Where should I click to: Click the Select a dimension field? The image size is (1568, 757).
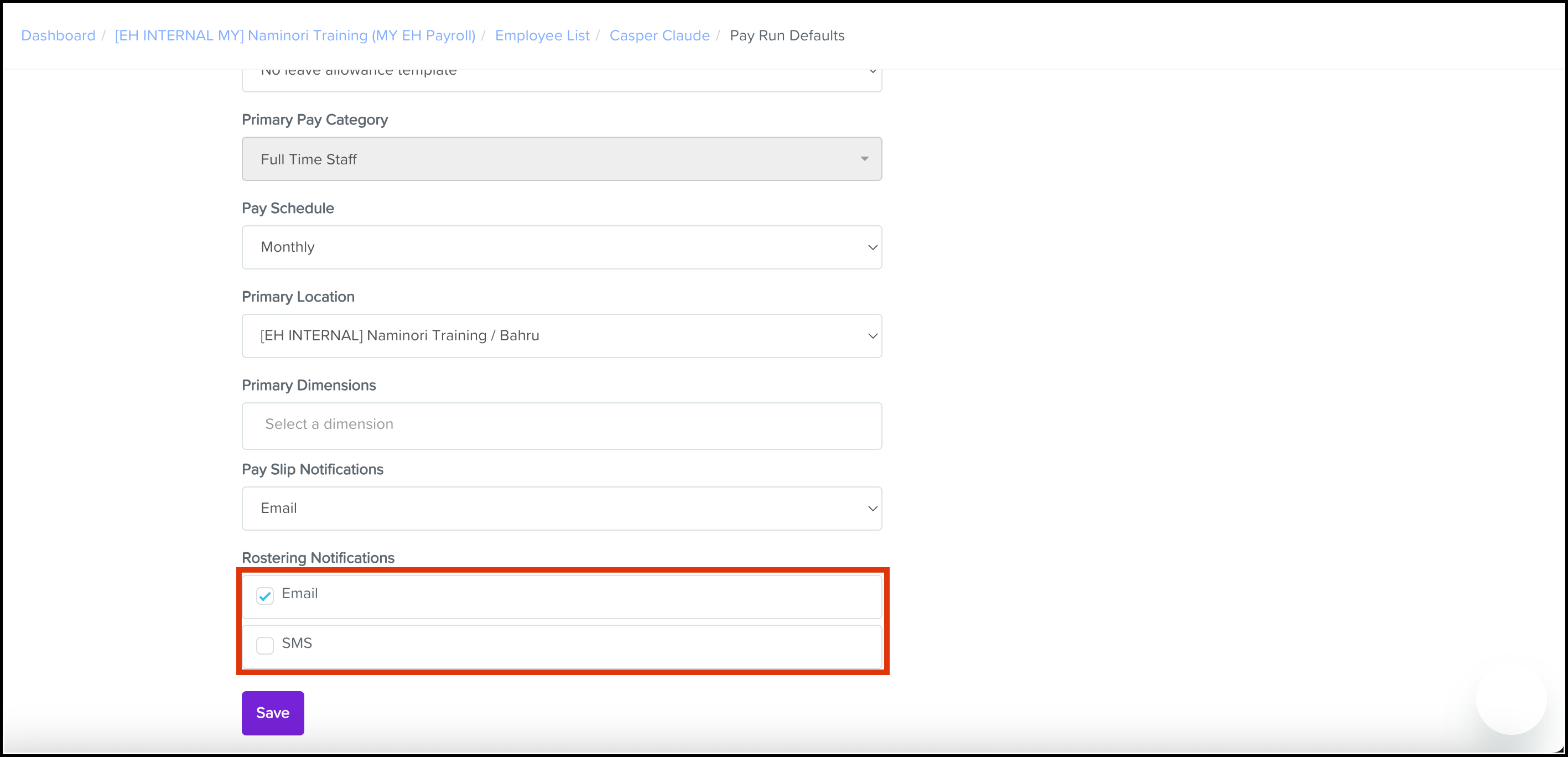560,424
